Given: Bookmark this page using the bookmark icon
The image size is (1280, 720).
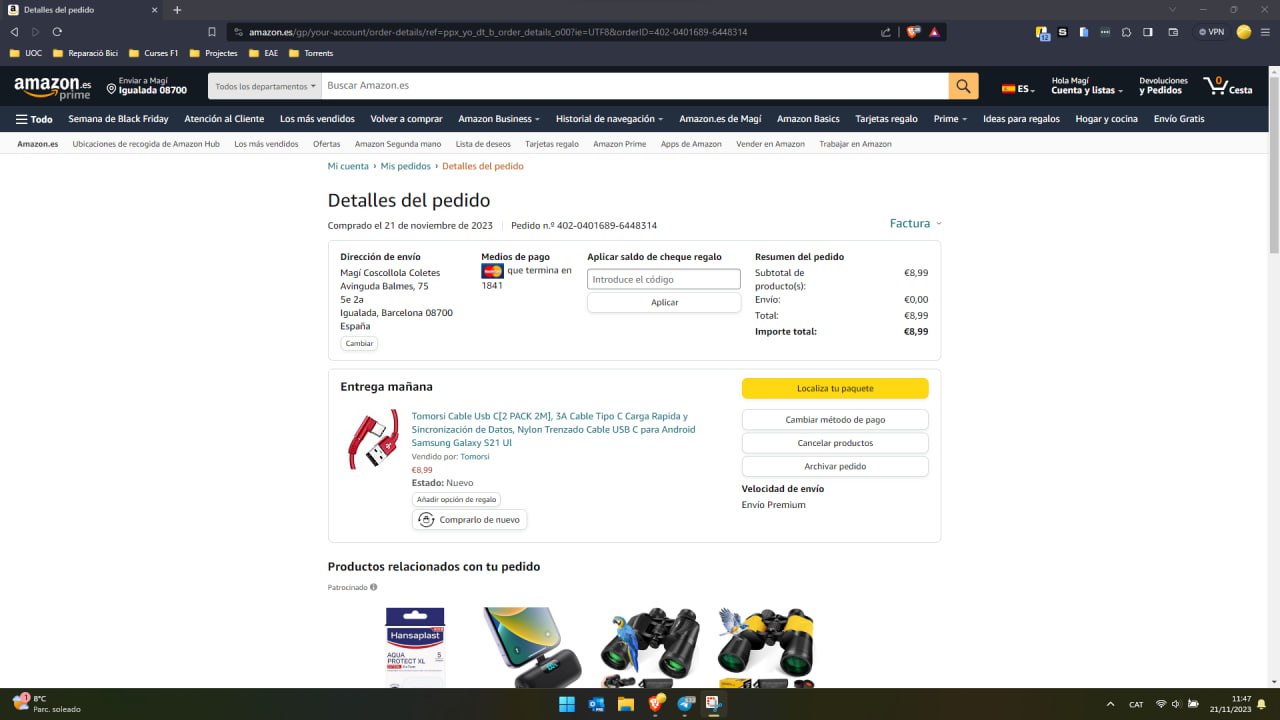Looking at the screenshot, I should [x=212, y=32].
